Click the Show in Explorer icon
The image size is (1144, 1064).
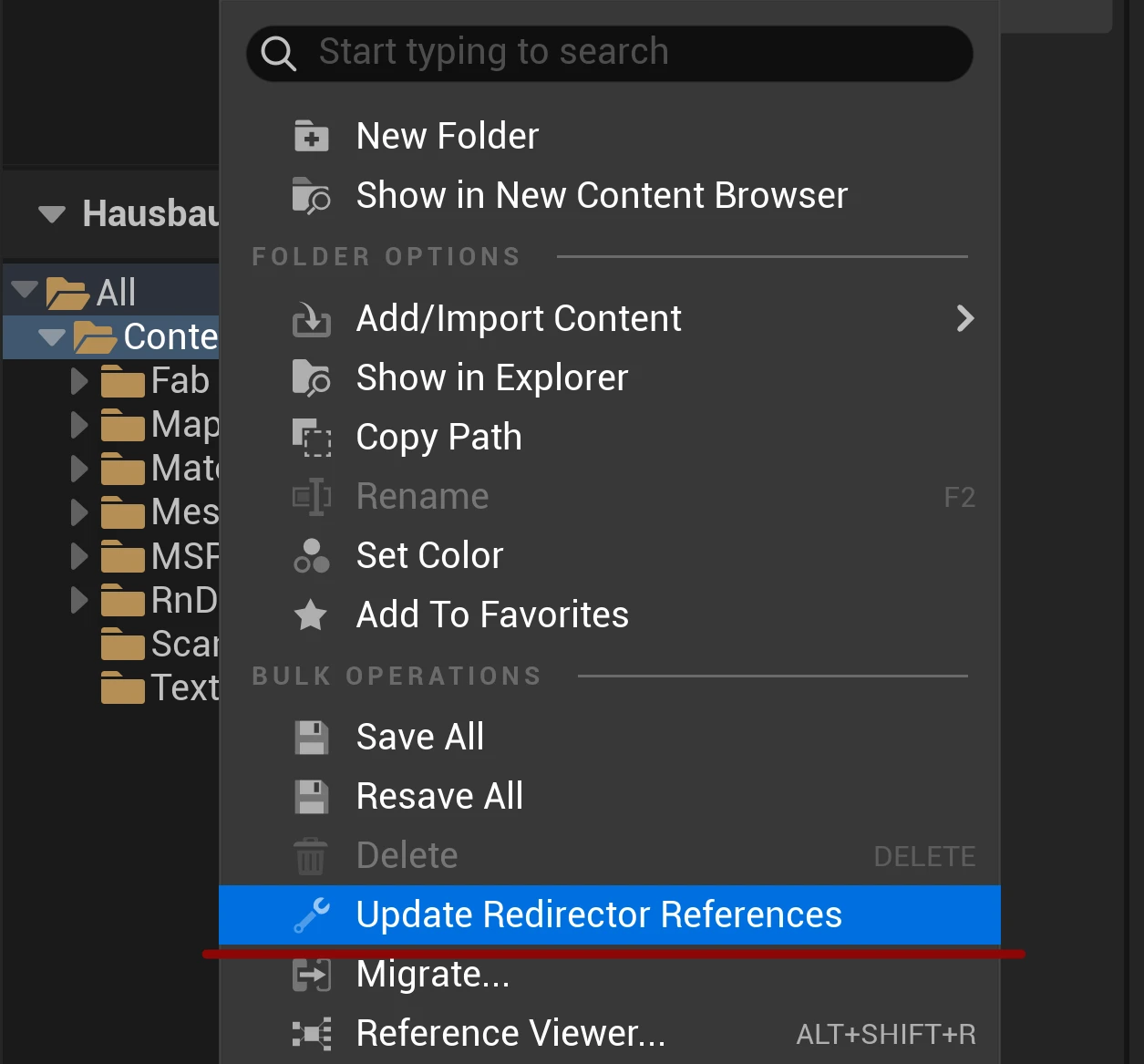pyautogui.click(x=311, y=377)
